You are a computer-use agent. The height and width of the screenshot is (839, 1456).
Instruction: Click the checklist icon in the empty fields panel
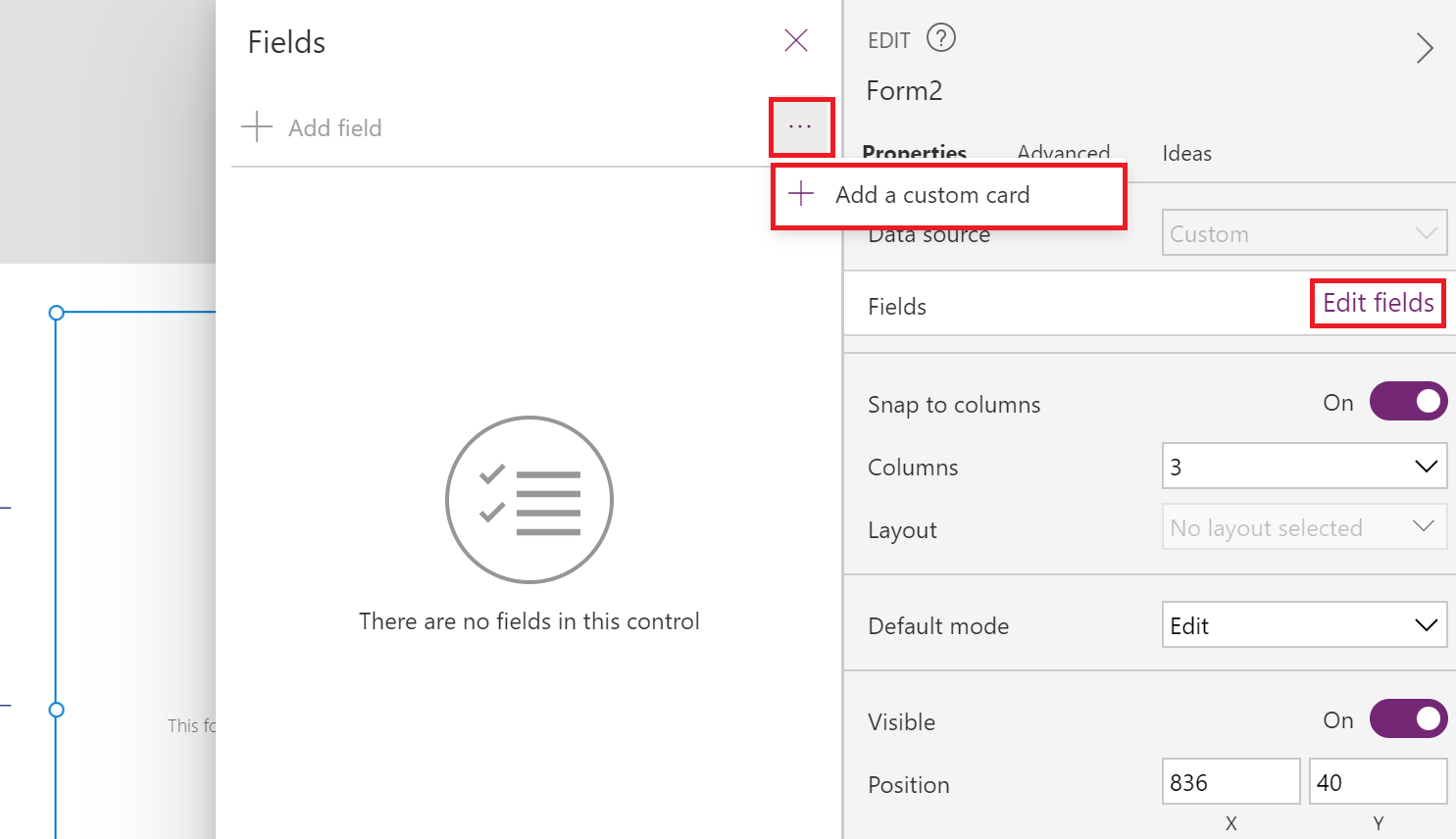529,501
